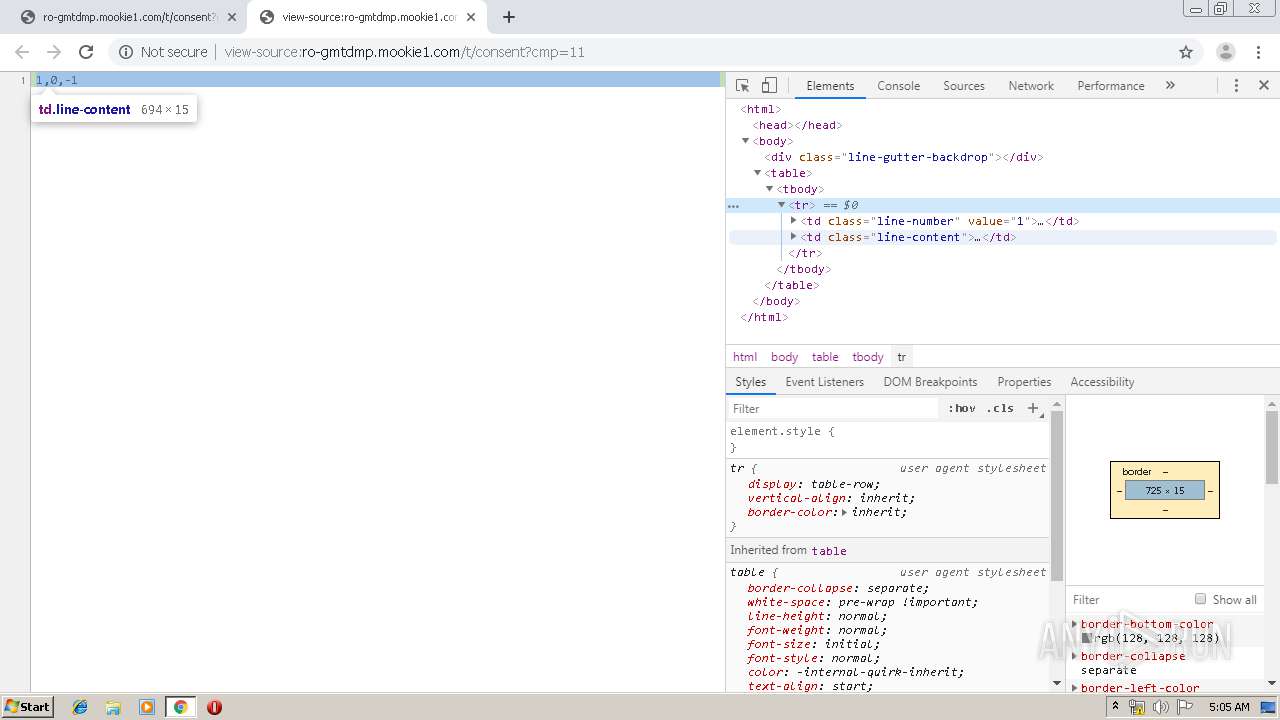Open the DOM Breakpoints tab
1280x720 pixels.
coord(930,382)
